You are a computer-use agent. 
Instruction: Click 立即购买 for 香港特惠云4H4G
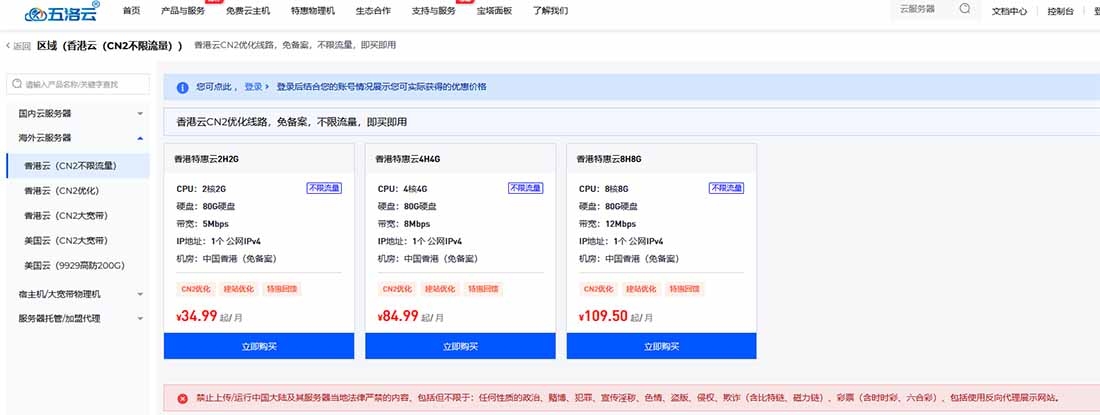coord(460,346)
